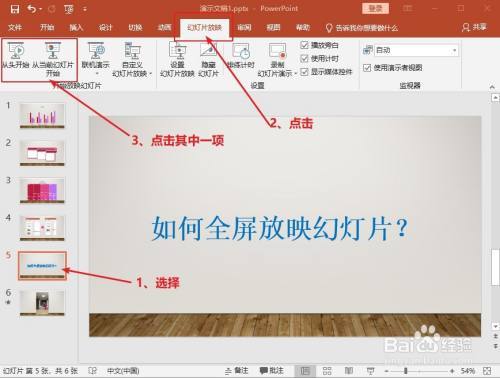Click Record Slide Show (录制幻灯片演示)
This screenshot has width=500, height=378.
[277, 59]
